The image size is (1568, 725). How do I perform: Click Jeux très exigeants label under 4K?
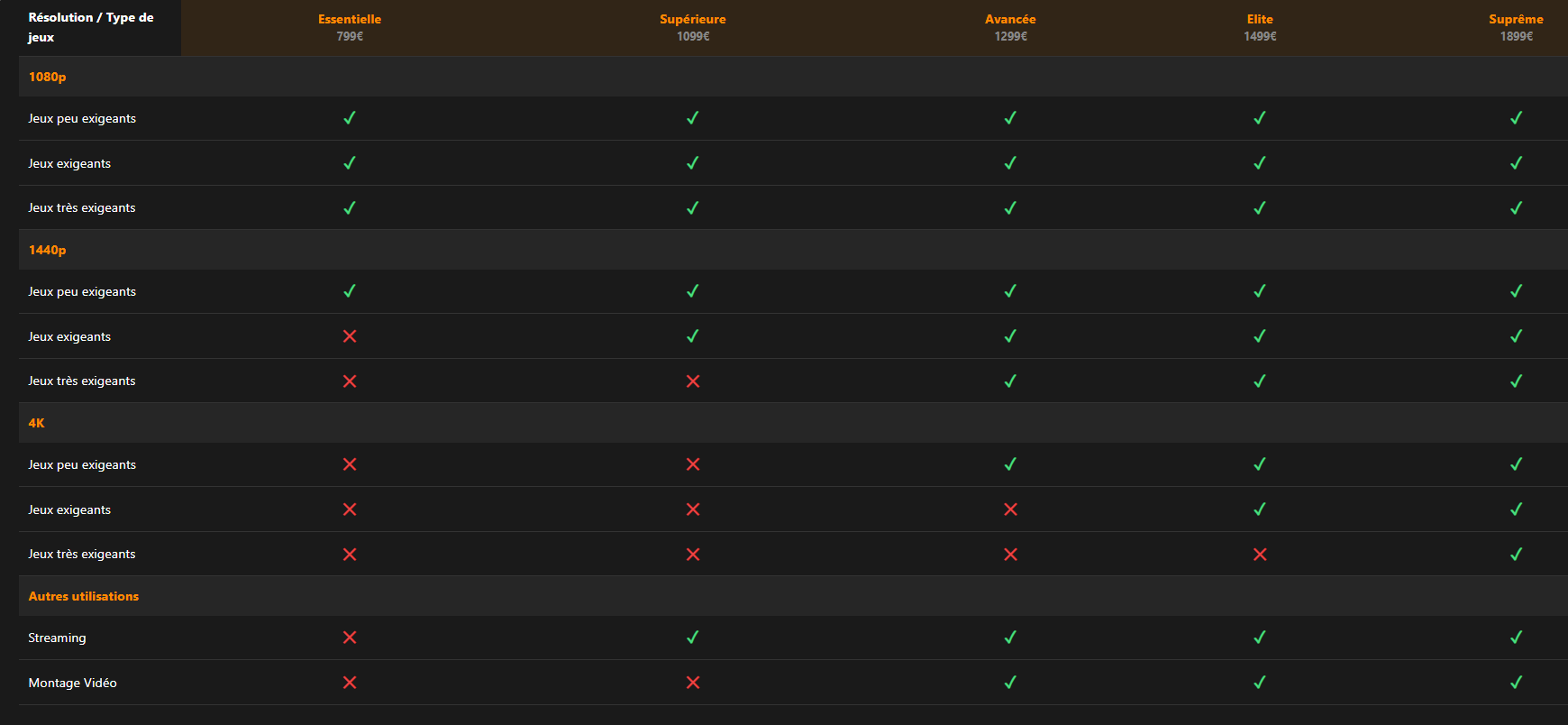(x=82, y=555)
